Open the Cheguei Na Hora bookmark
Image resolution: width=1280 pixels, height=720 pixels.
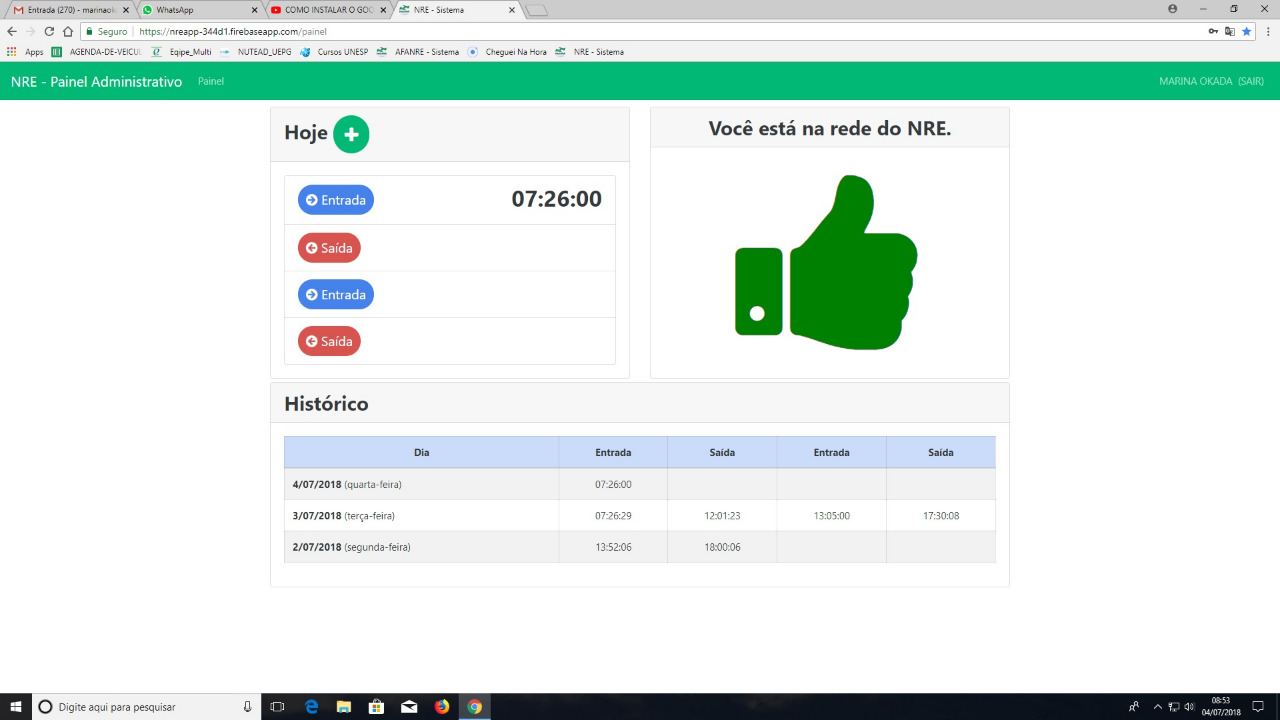(x=507, y=52)
